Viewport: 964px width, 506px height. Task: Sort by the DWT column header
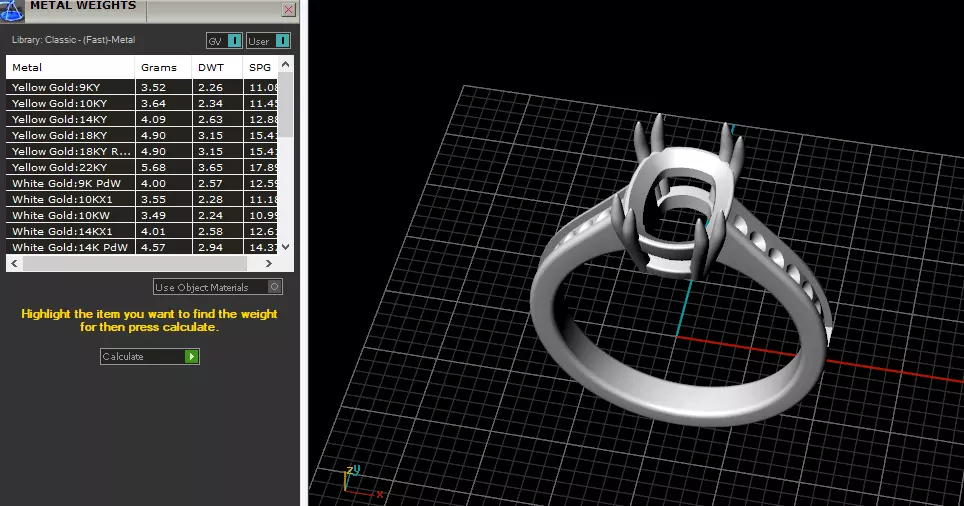coord(217,68)
